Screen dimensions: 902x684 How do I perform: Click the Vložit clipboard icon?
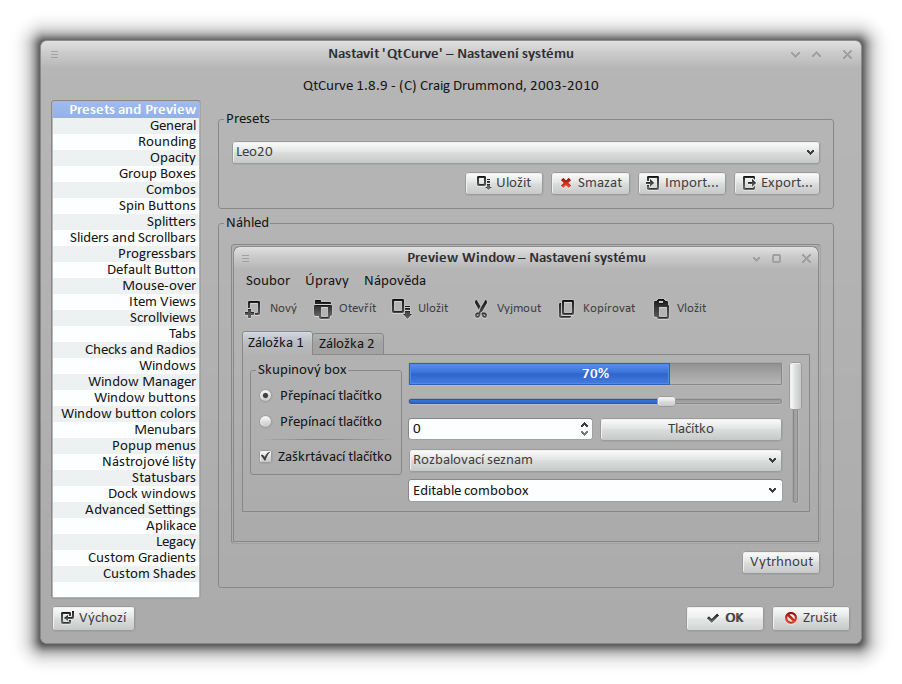[662, 309]
